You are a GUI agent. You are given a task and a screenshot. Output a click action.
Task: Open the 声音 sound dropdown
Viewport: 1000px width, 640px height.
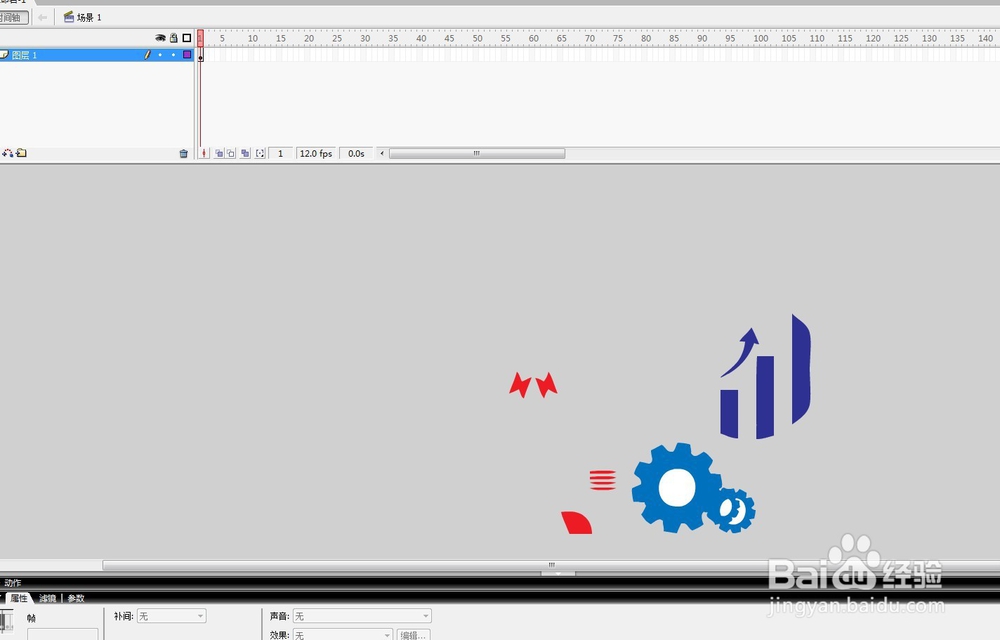[x=362, y=616]
